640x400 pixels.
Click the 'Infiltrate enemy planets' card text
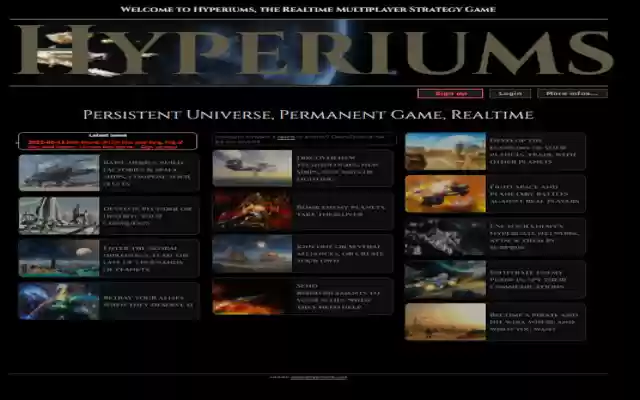pyautogui.click(x=528, y=280)
